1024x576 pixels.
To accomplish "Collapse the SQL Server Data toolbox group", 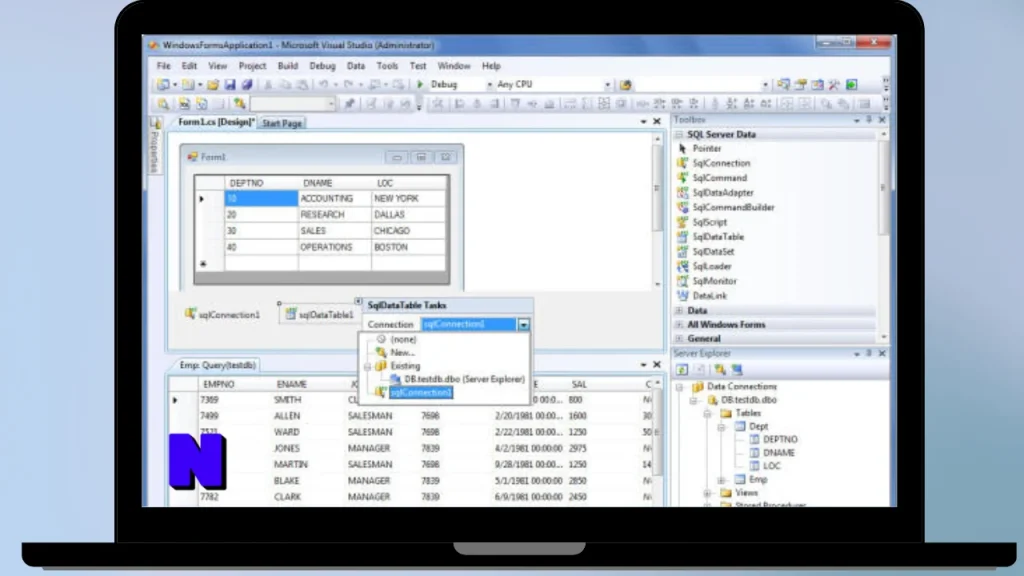I will tap(679, 134).
